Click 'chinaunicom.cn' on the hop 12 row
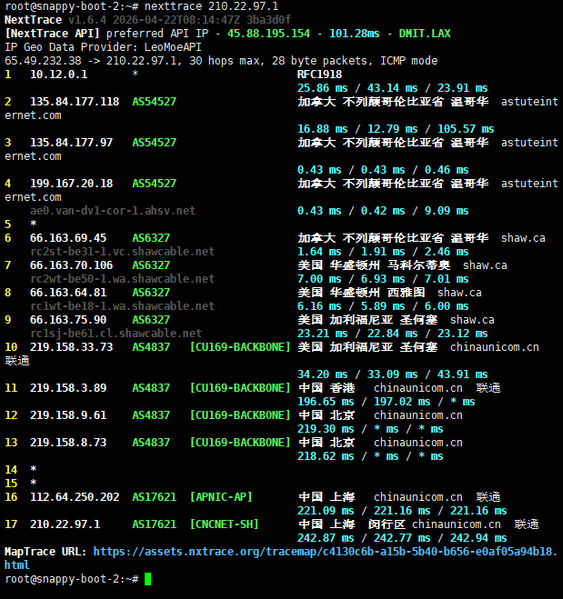This screenshot has height=599, width=563. (x=418, y=415)
